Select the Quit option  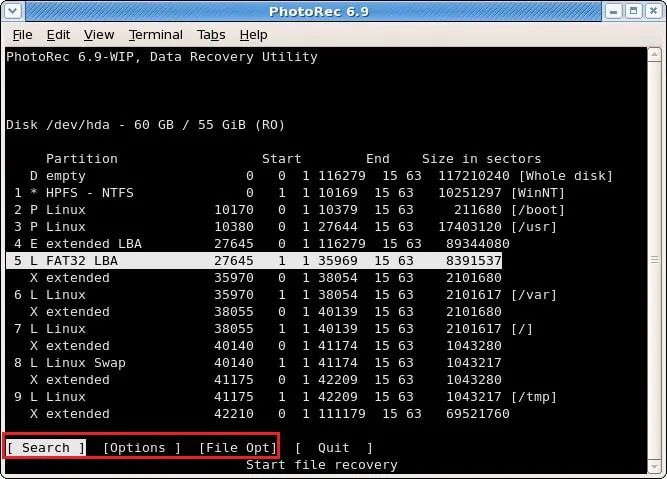(x=334, y=448)
